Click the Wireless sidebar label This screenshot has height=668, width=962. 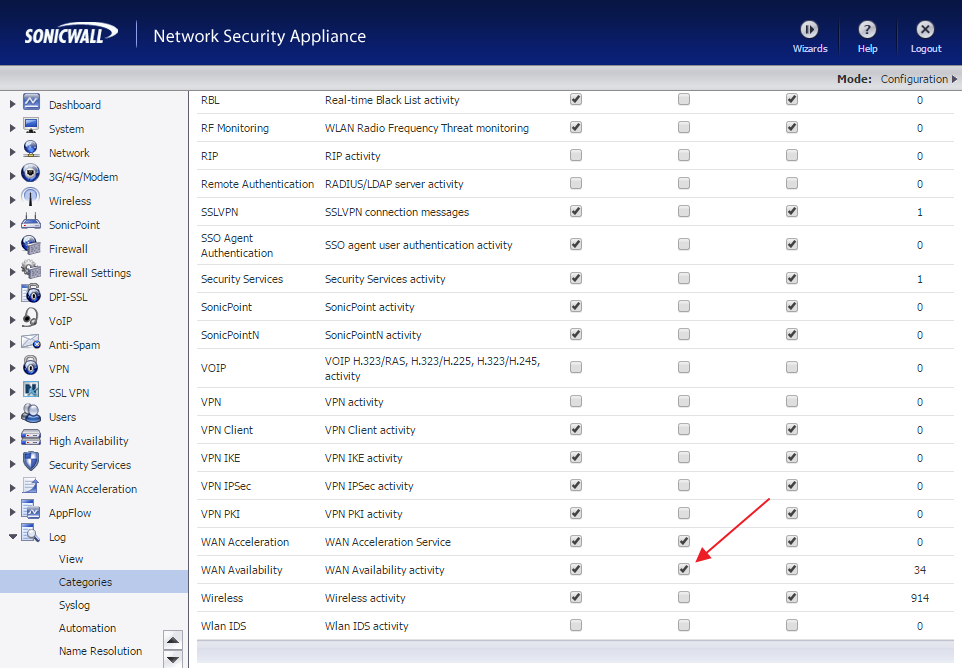click(x=69, y=201)
